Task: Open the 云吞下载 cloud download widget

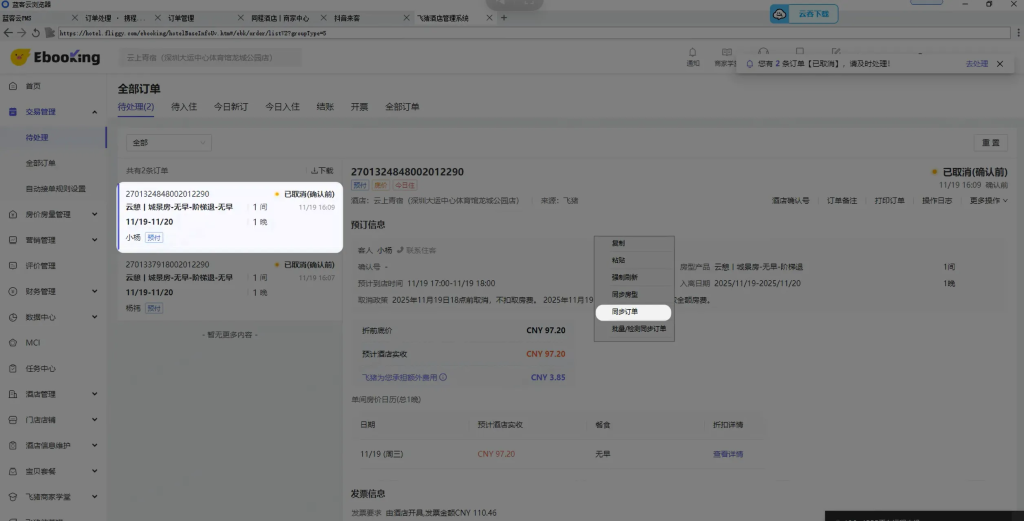Action: [803, 14]
